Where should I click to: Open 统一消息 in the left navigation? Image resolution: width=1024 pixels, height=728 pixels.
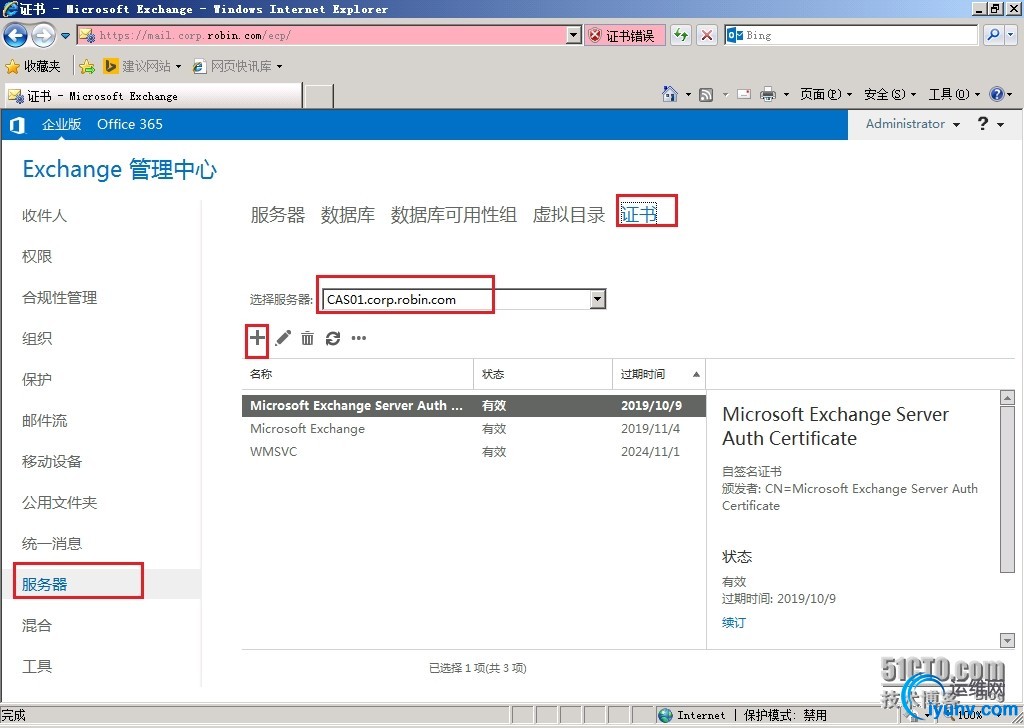click(x=52, y=543)
